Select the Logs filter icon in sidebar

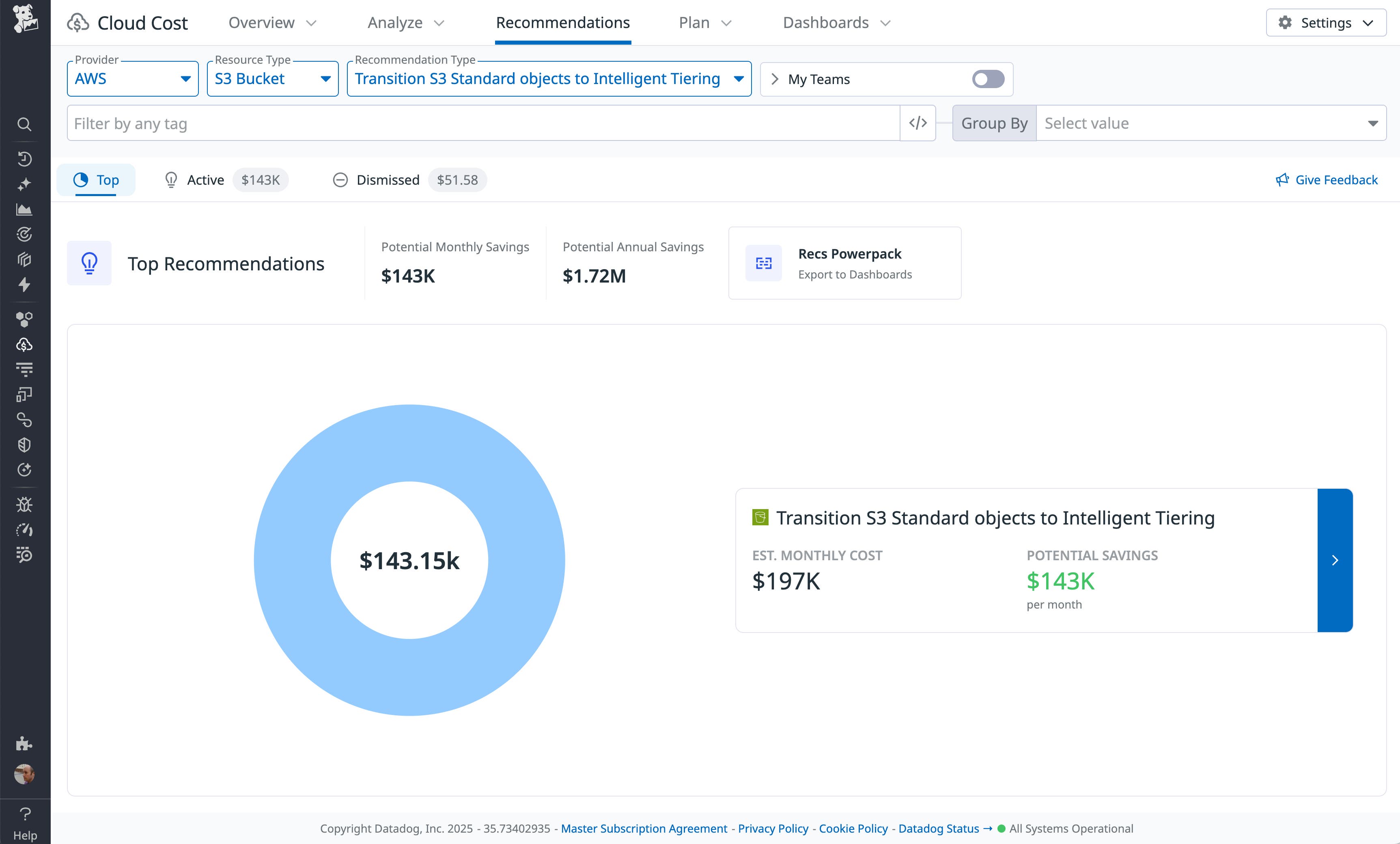(x=24, y=368)
